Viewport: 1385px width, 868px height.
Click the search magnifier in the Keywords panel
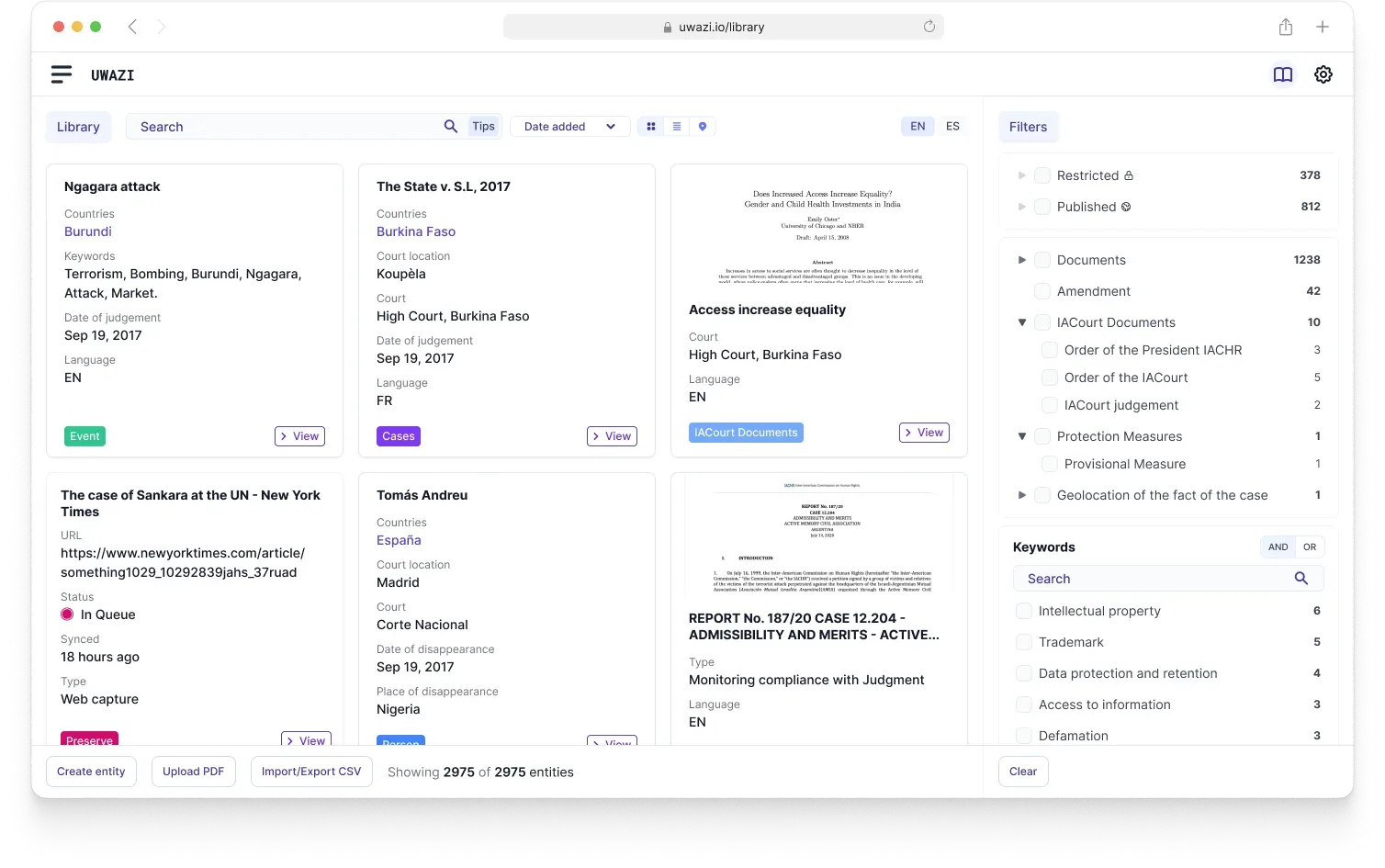[1301, 578]
